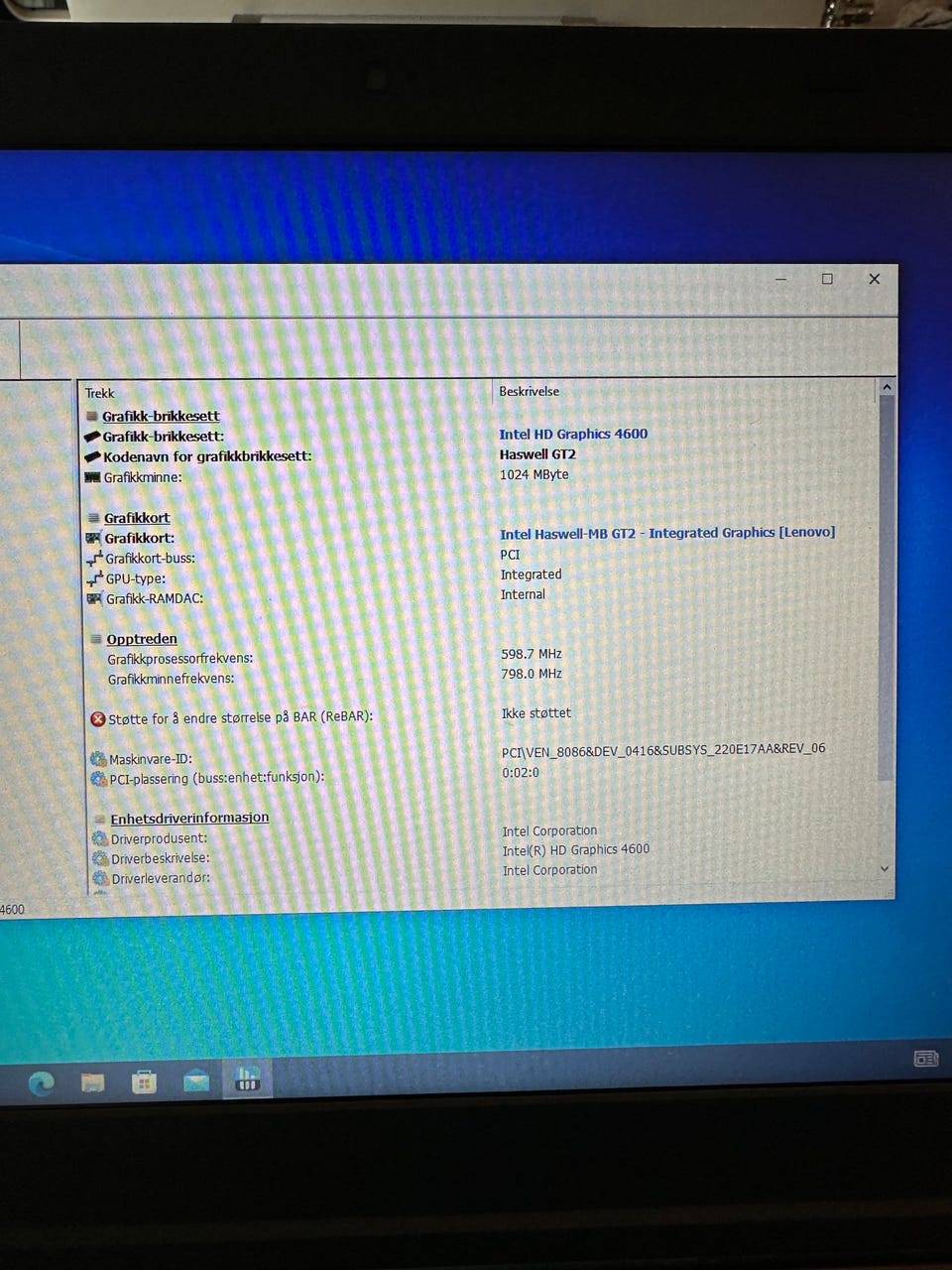Click the Opptreden group header text

click(142, 639)
